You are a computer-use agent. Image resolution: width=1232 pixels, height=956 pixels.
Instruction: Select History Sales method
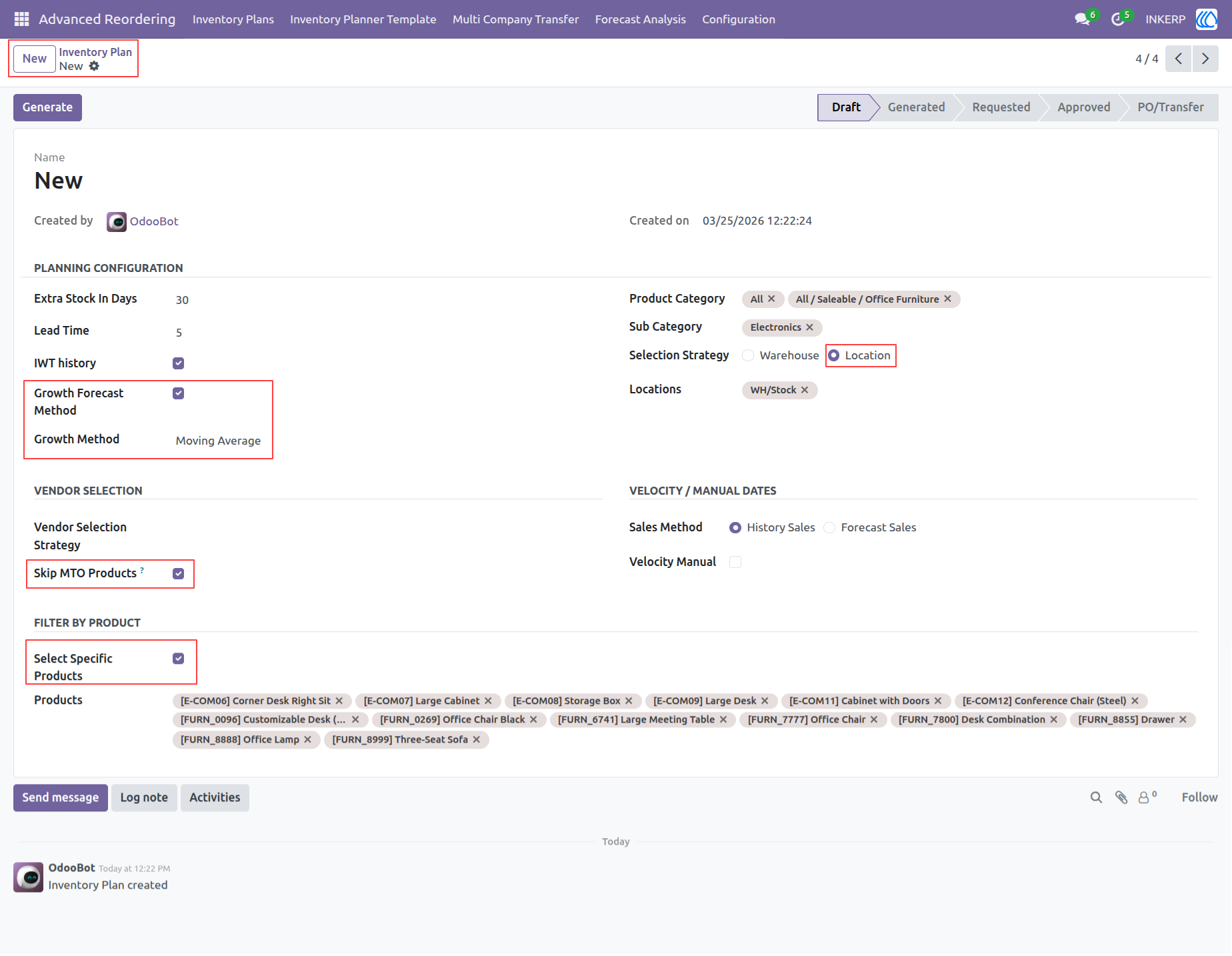pos(735,527)
